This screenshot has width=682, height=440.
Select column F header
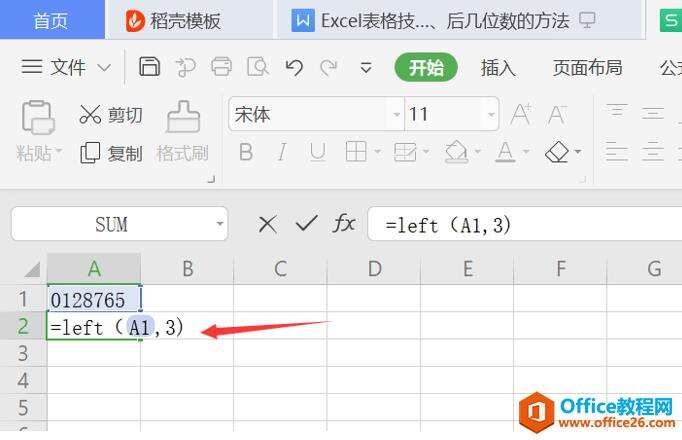(x=560, y=269)
